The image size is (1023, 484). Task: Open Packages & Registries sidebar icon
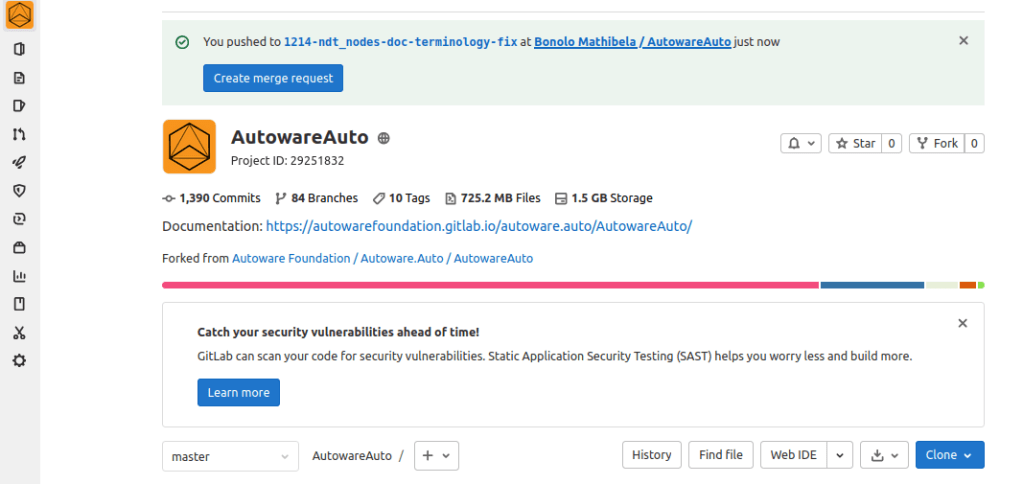pos(19,248)
